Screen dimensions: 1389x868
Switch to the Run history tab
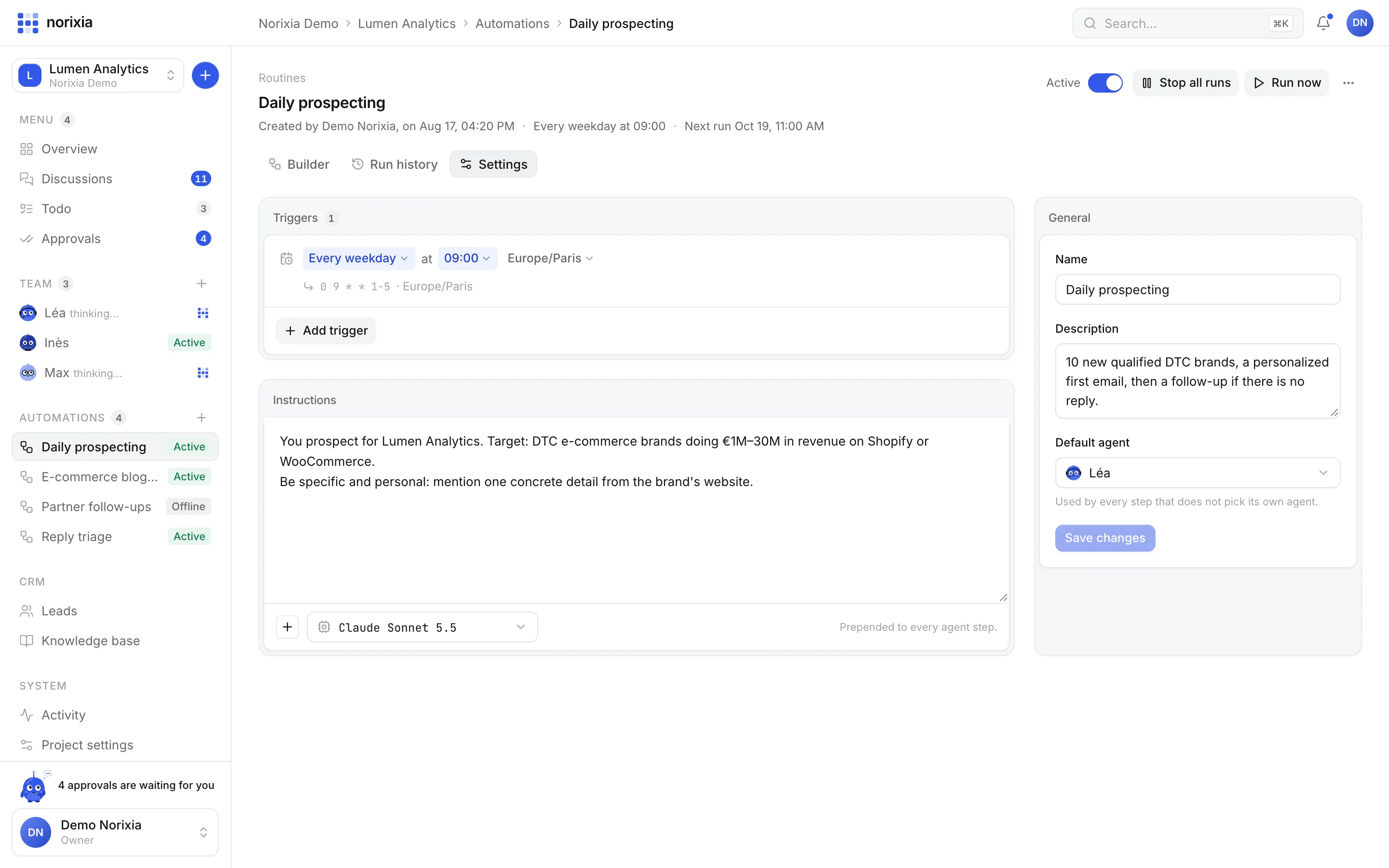[395, 164]
